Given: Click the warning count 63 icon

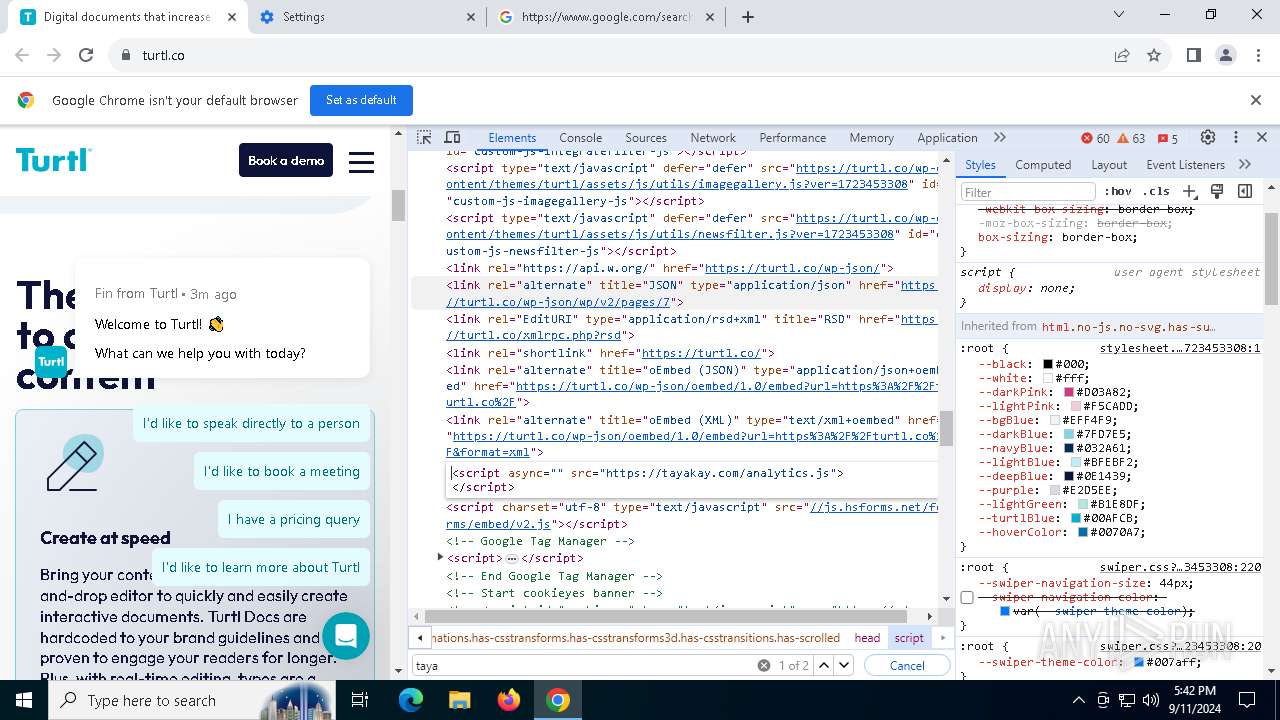Looking at the screenshot, I should pos(1131,138).
